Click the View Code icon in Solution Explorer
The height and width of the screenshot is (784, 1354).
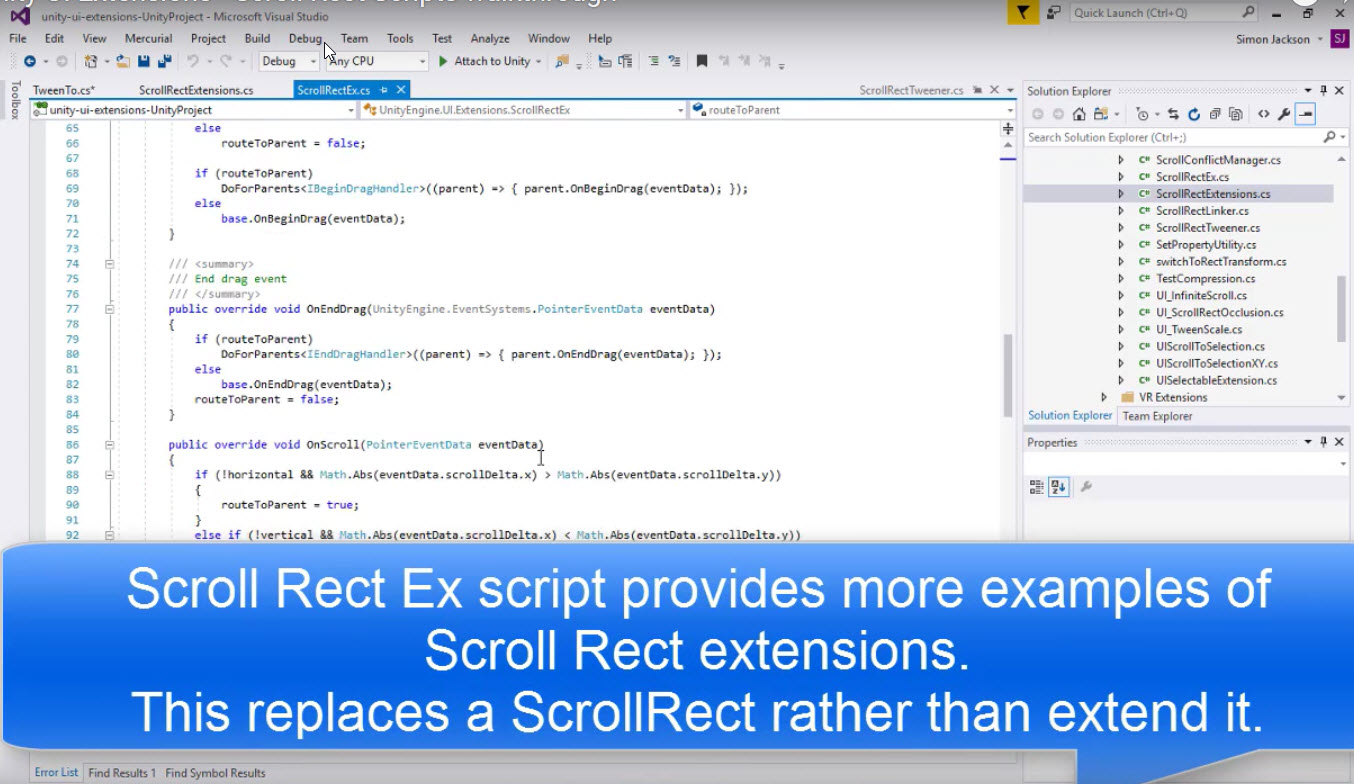click(x=1264, y=114)
